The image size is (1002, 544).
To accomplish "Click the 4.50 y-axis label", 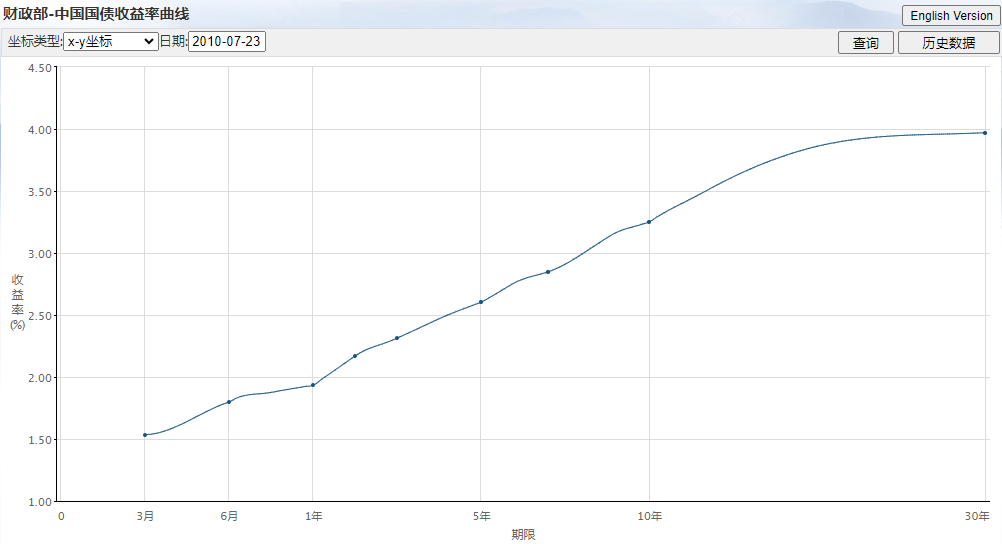I will point(40,68).
